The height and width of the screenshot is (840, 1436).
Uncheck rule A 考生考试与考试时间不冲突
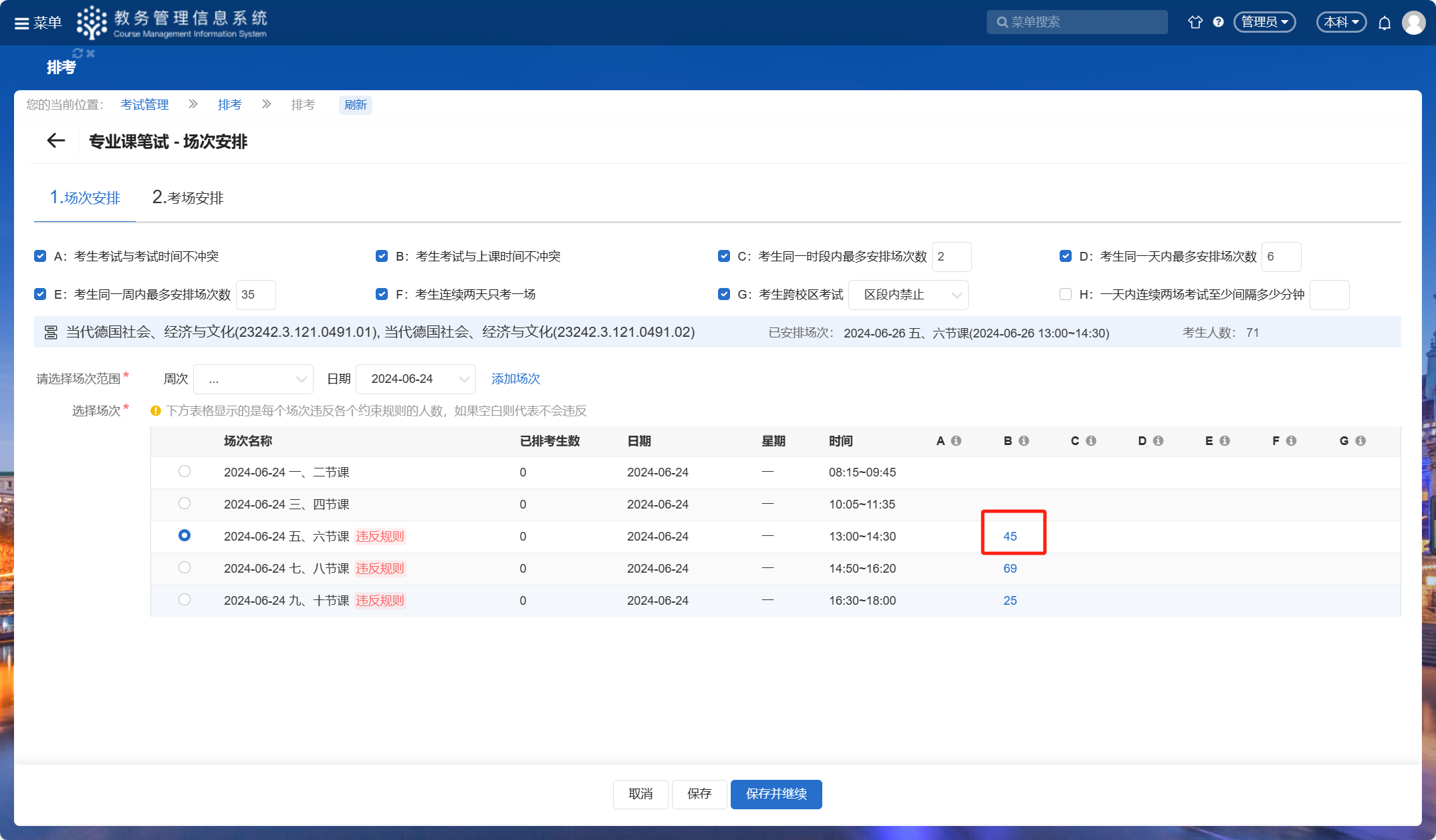tap(40, 257)
